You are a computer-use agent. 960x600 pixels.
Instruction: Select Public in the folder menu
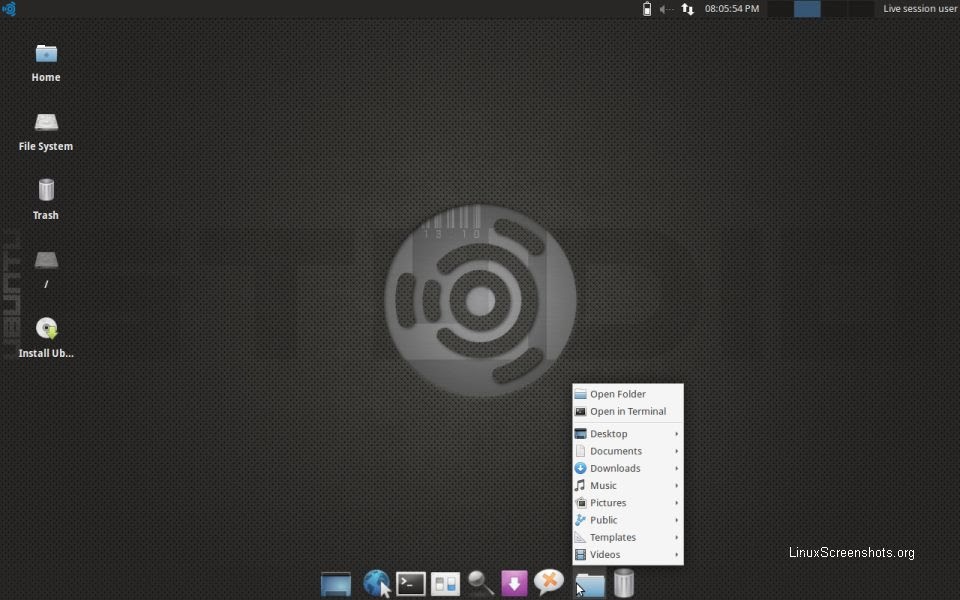628,520
